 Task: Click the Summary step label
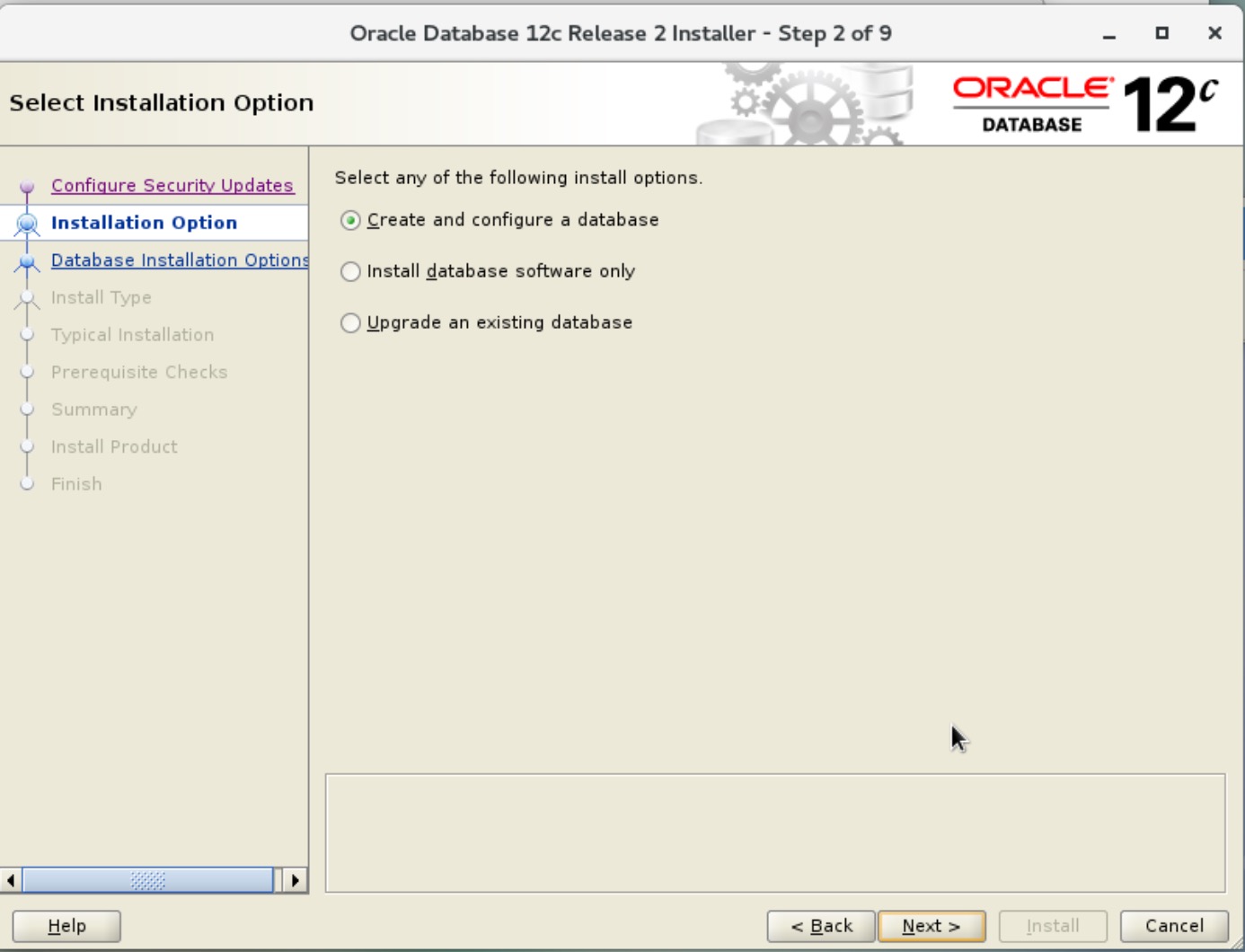pyautogui.click(x=93, y=410)
